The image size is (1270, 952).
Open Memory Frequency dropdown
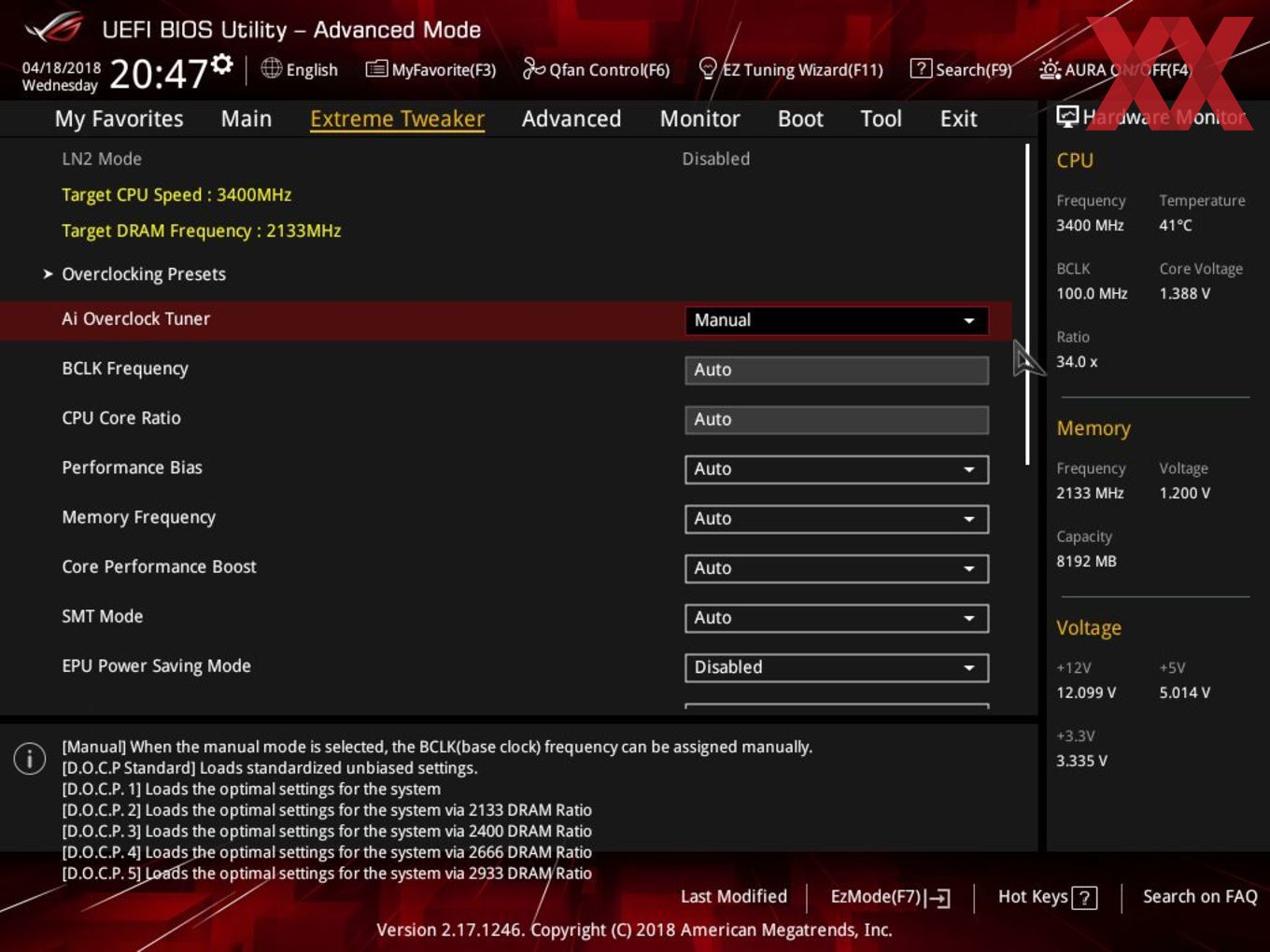[837, 519]
